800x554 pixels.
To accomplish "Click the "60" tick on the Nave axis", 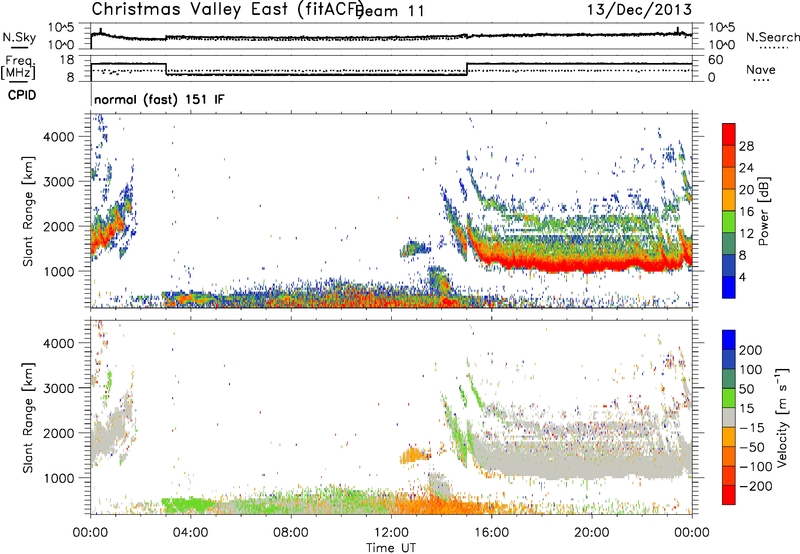I will coord(716,60).
